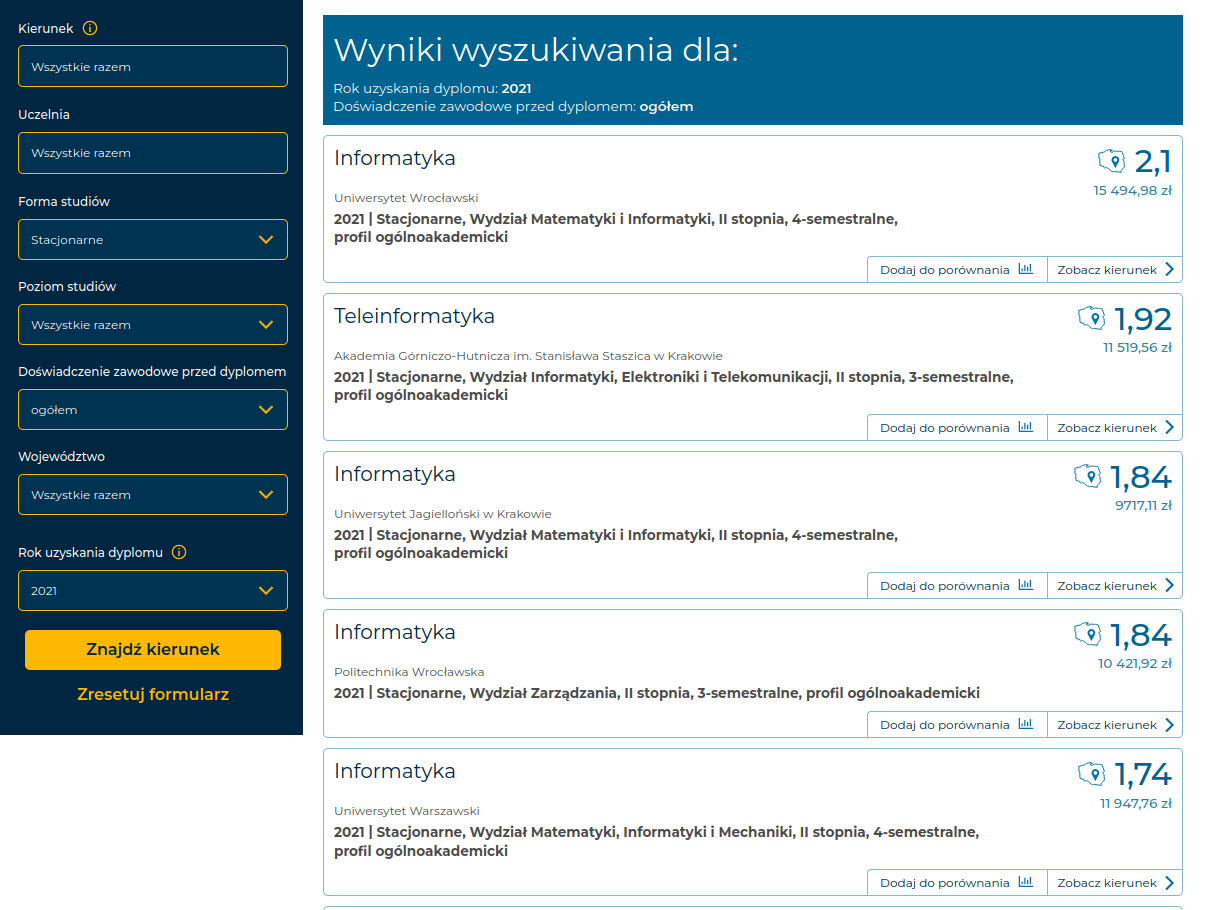This screenshot has height=910, width=1230.
Task: Click chart icon in Teleinformatyka comparison button
Action: tap(1025, 427)
